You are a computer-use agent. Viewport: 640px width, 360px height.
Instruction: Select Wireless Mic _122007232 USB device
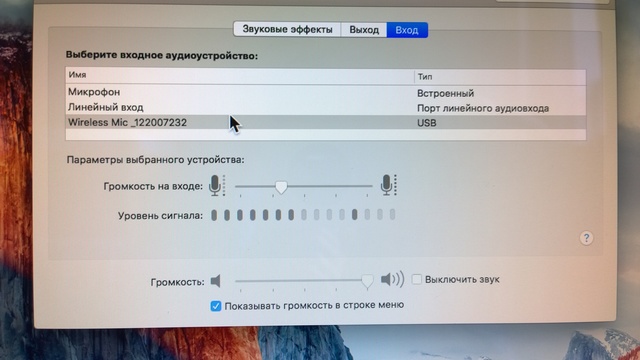pos(326,122)
